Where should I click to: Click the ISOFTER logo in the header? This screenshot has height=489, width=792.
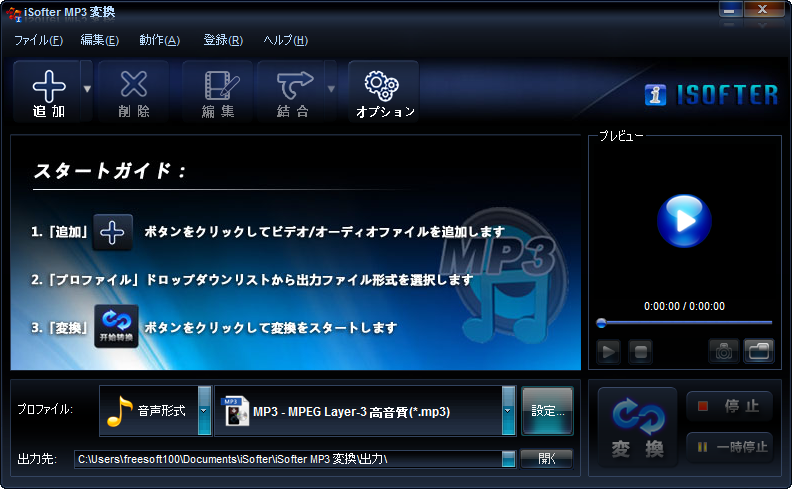(x=711, y=94)
